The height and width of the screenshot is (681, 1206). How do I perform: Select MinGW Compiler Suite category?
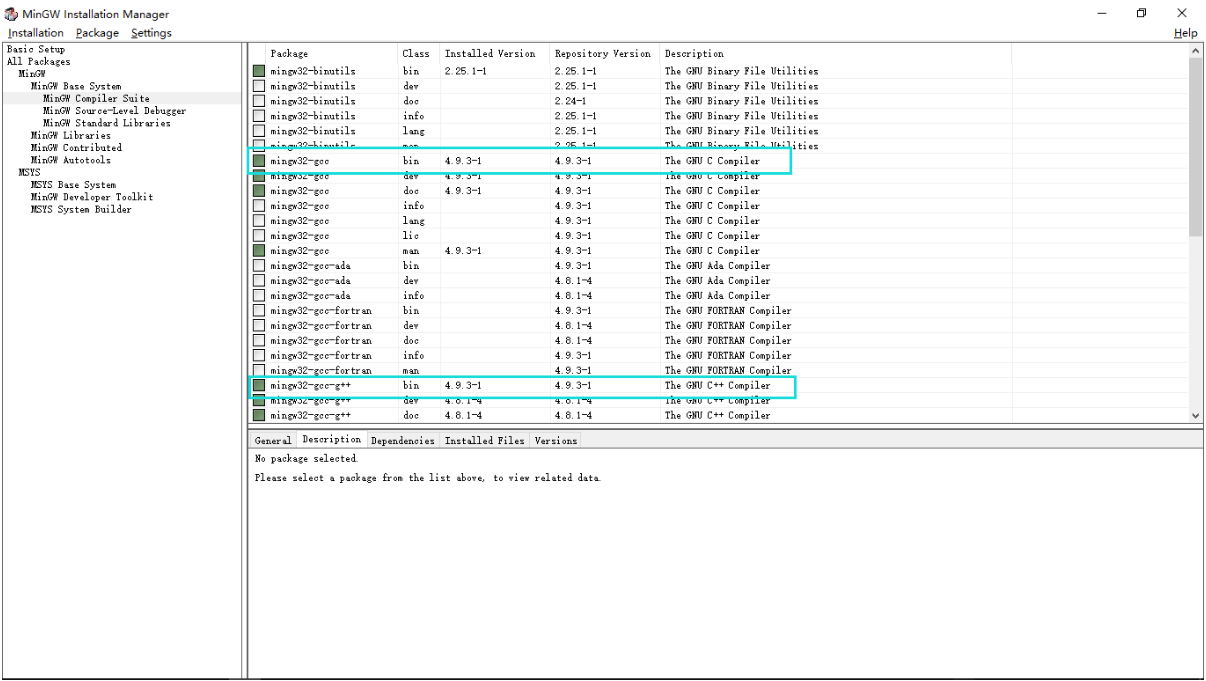coord(96,99)
